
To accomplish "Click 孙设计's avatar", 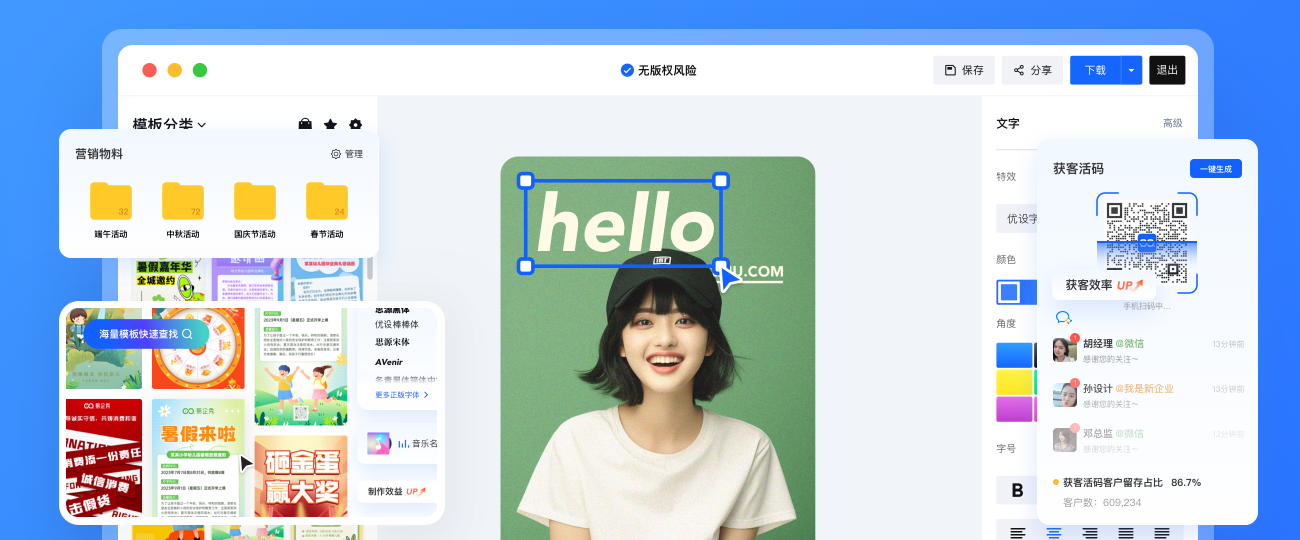I will (x=1065, y=395).
